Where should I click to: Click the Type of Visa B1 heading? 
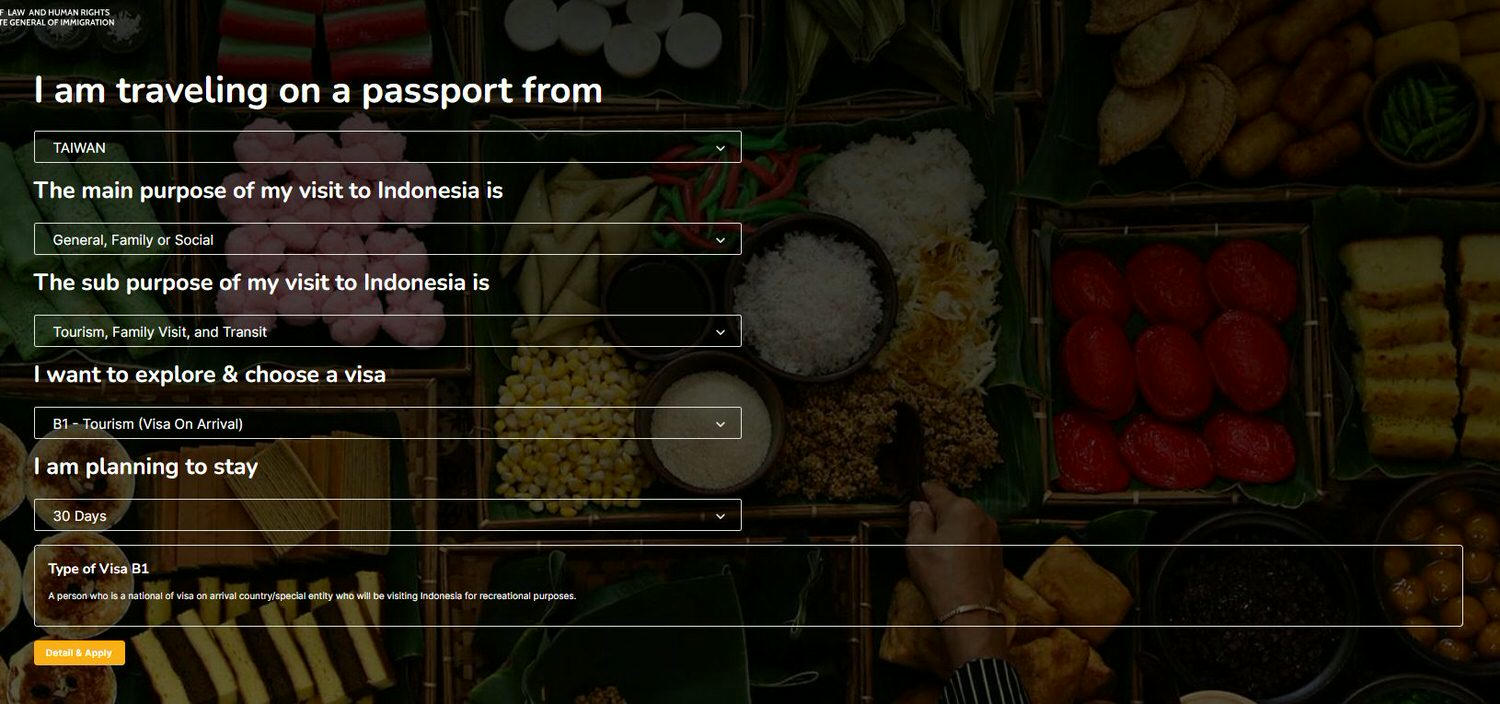click(98, 569)
